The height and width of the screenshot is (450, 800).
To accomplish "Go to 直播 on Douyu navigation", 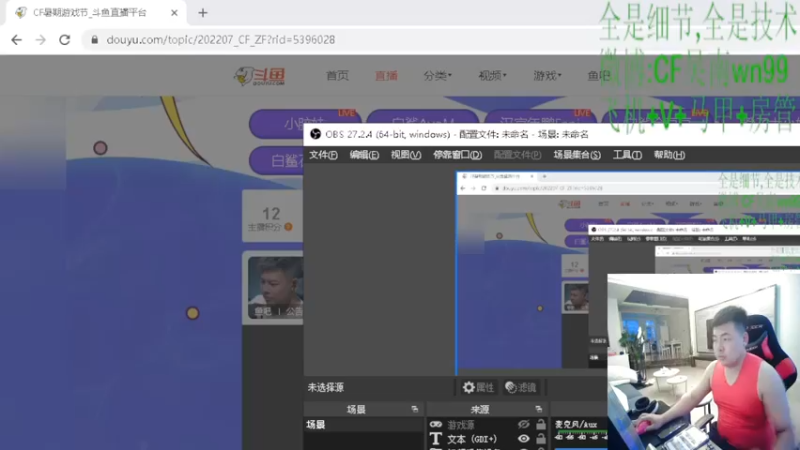I will [386, 76].
